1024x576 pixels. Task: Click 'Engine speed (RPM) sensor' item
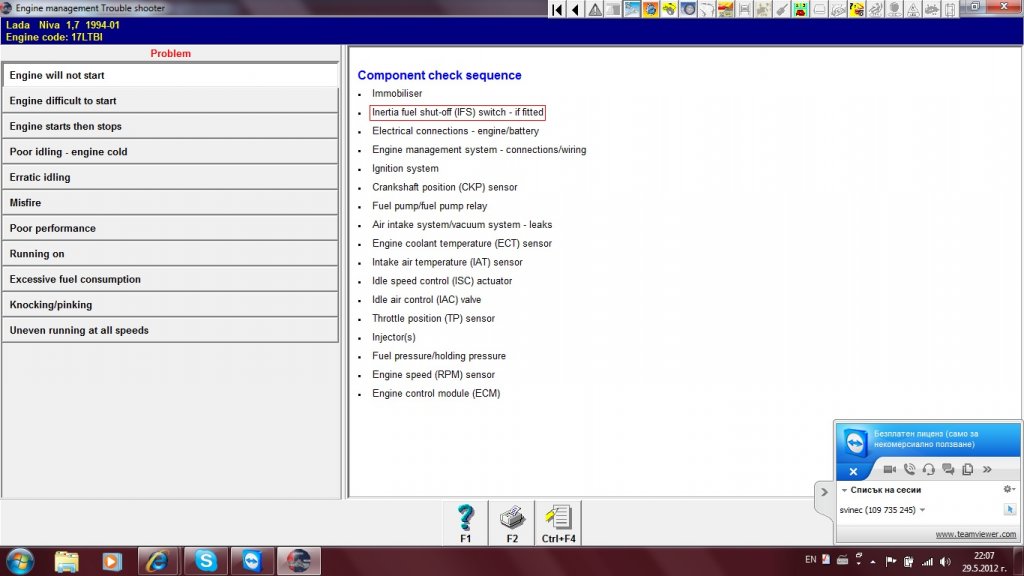pos(433,375)
